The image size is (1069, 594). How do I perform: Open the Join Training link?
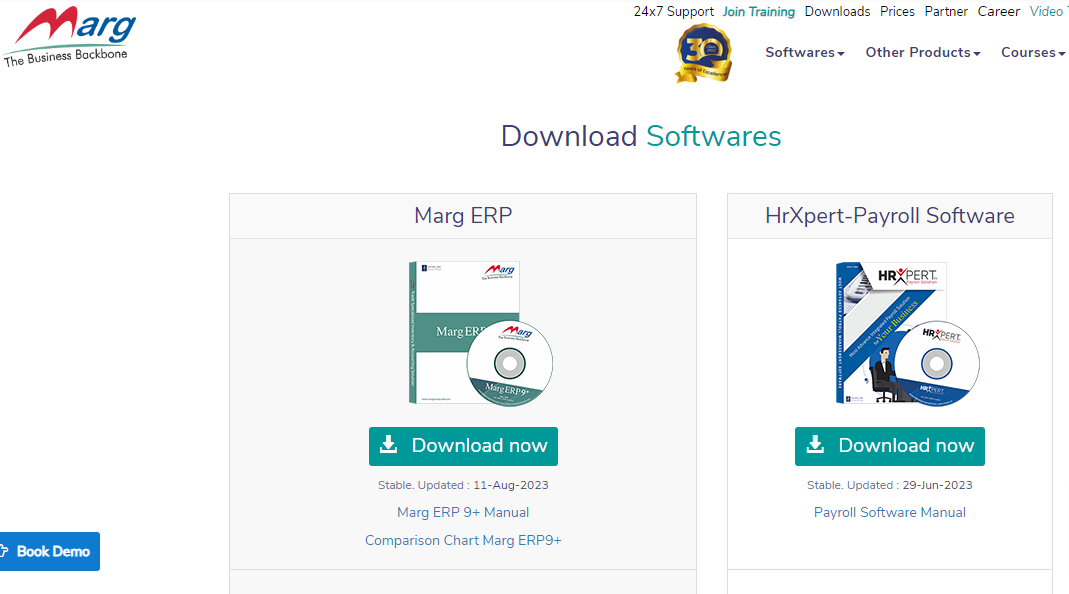(759, 12)
